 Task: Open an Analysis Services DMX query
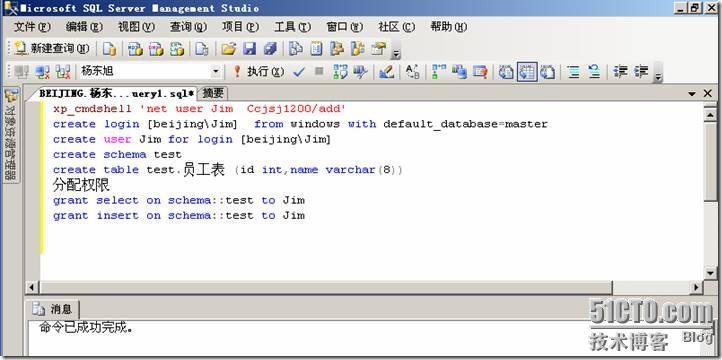point(156,48)
